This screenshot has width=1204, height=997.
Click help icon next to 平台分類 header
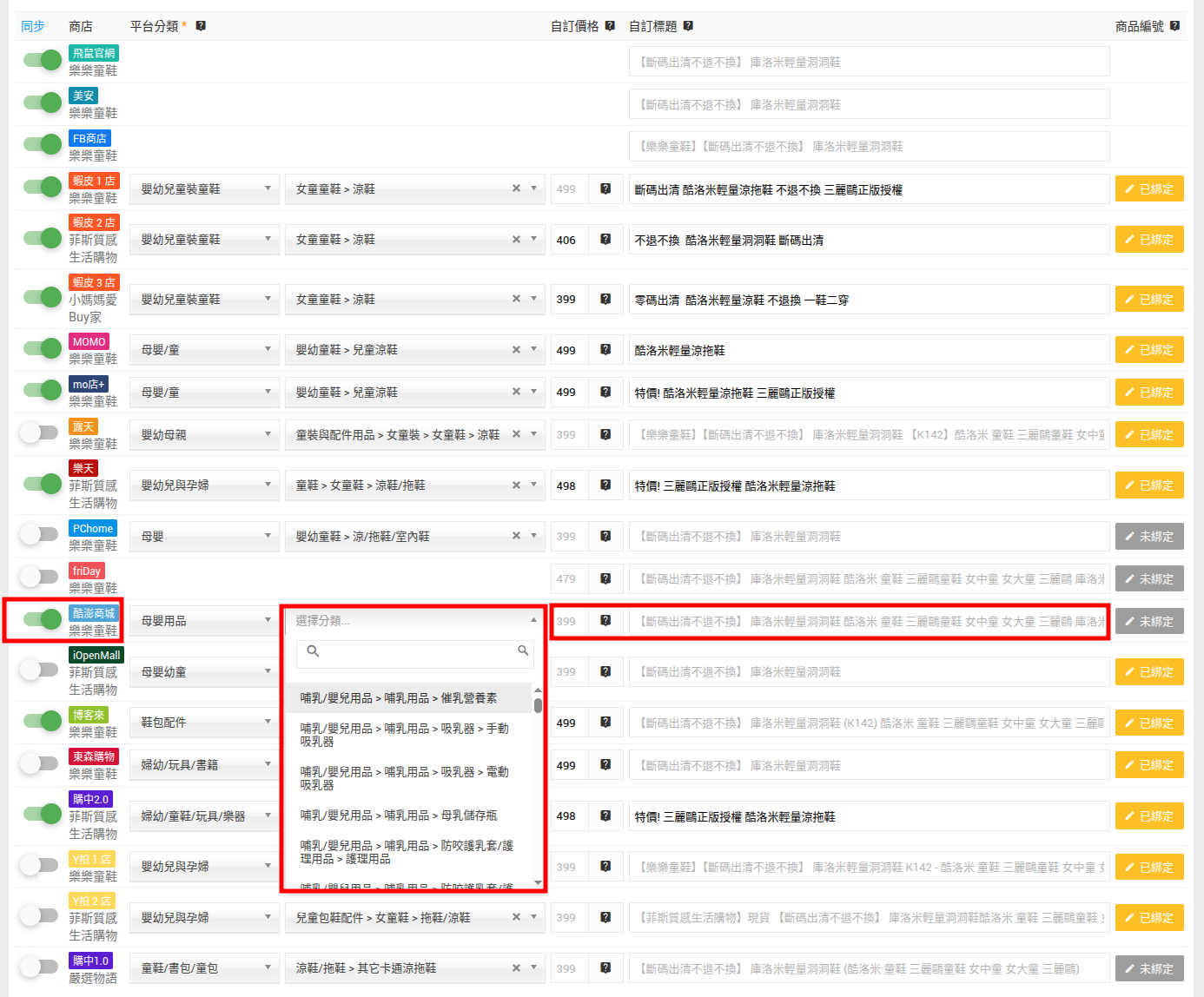pyautogui.click(x=201, y=26)
